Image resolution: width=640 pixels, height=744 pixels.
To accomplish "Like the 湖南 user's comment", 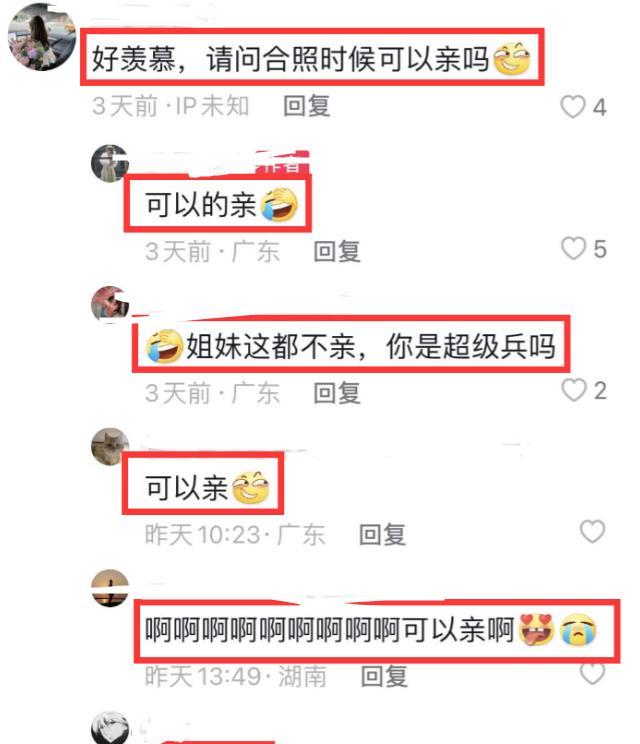I will pyautogui.click(x=593, y=673).
